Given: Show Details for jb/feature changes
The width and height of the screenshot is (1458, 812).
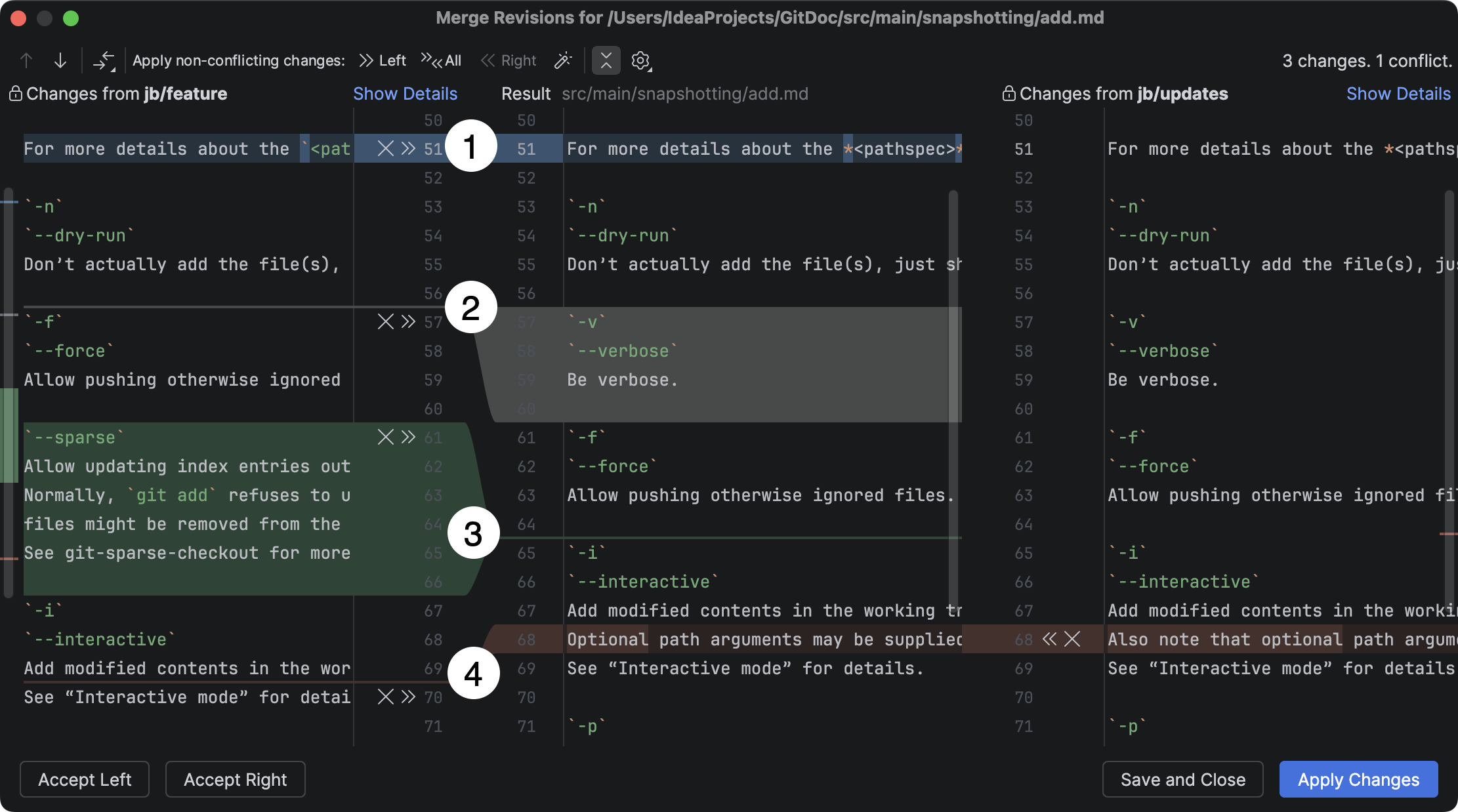Looking at the screenshot, I should point(405,94).
